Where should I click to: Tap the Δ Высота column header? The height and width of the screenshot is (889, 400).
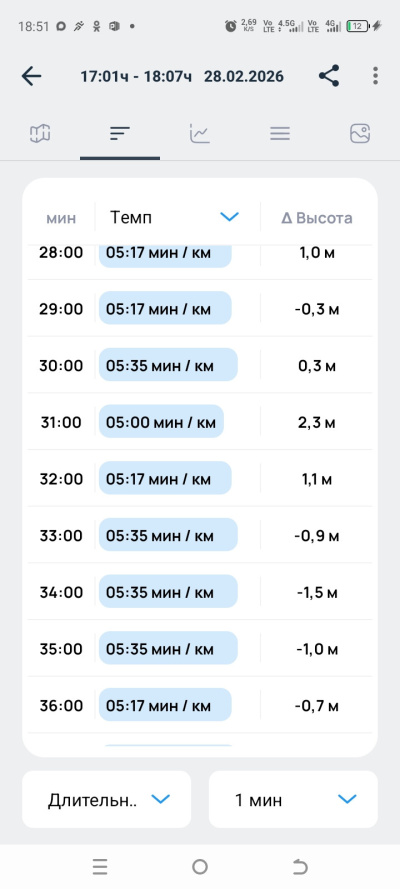point(317,218)
